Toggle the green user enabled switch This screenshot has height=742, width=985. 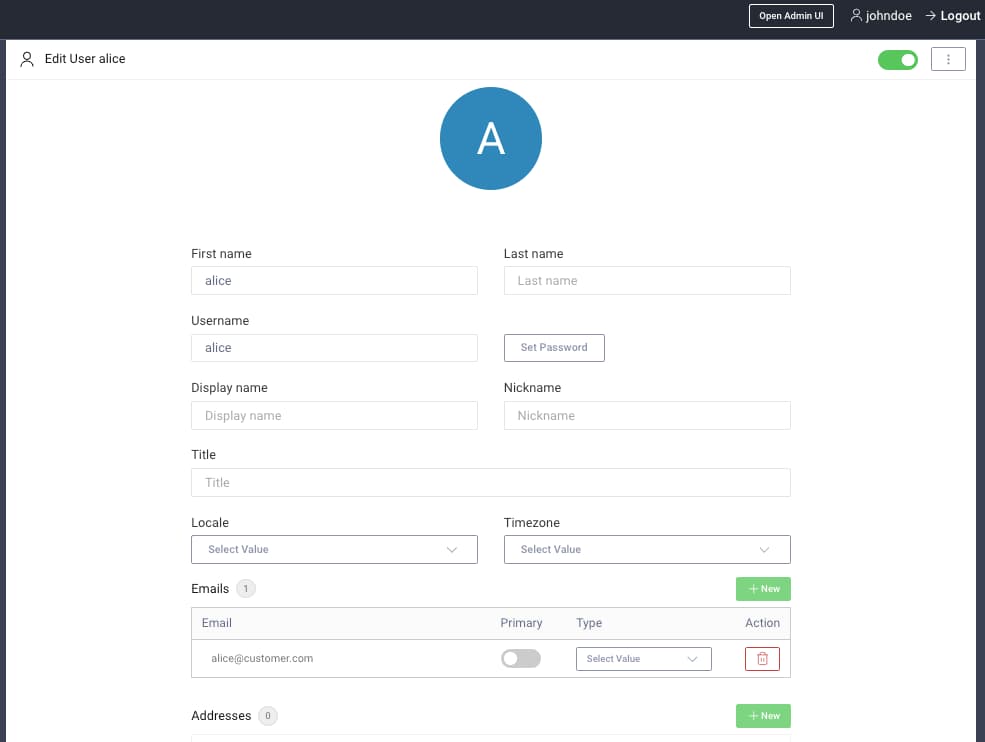click(x=897, y=60)
